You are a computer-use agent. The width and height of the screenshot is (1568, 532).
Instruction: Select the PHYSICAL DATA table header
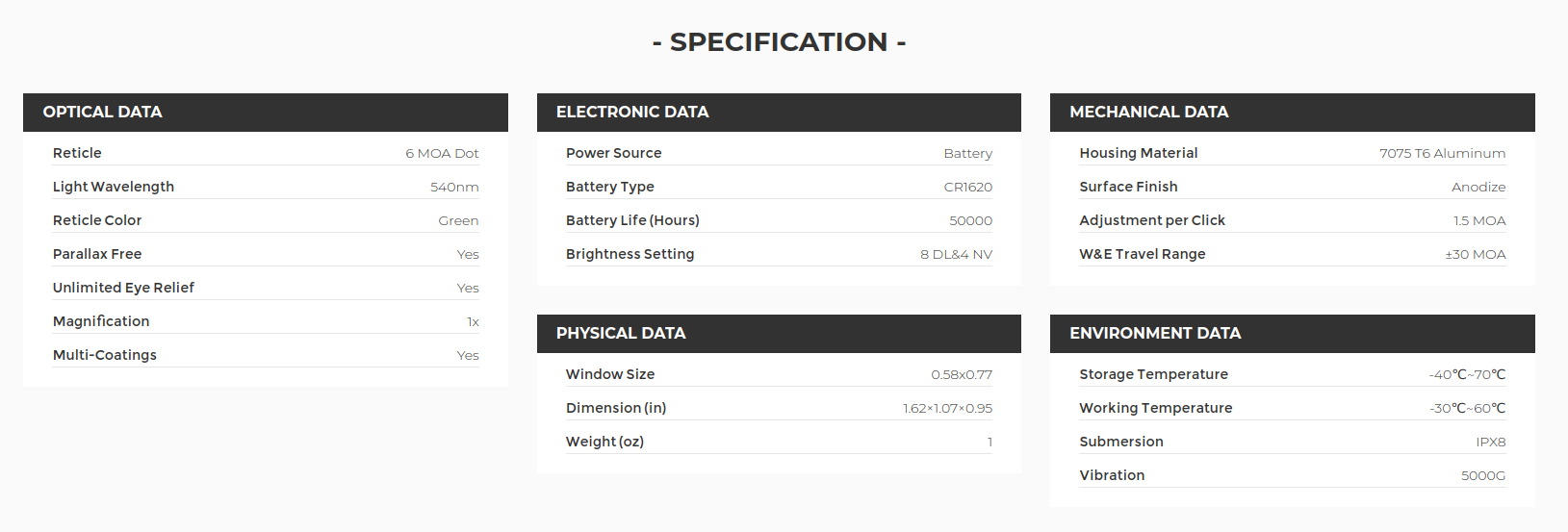coord(779,334)
